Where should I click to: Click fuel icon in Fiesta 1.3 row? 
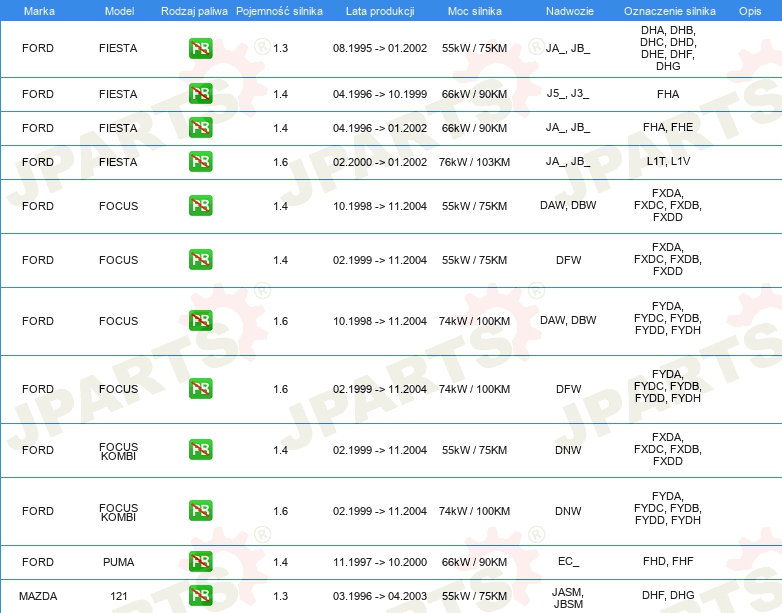pyautogui.click(x=200, y=48)
